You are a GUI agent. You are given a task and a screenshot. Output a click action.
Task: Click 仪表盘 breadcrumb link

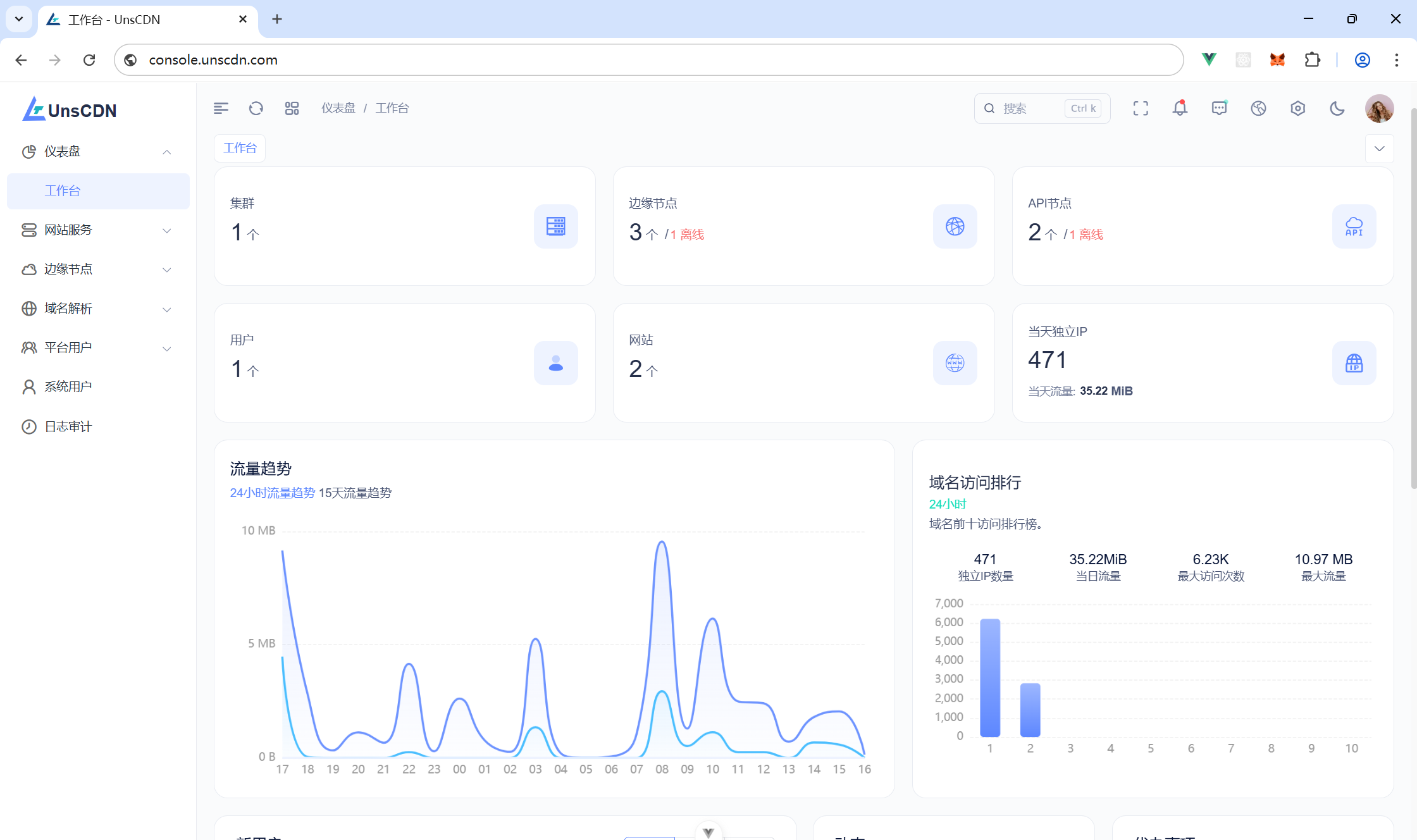point(338,108)
